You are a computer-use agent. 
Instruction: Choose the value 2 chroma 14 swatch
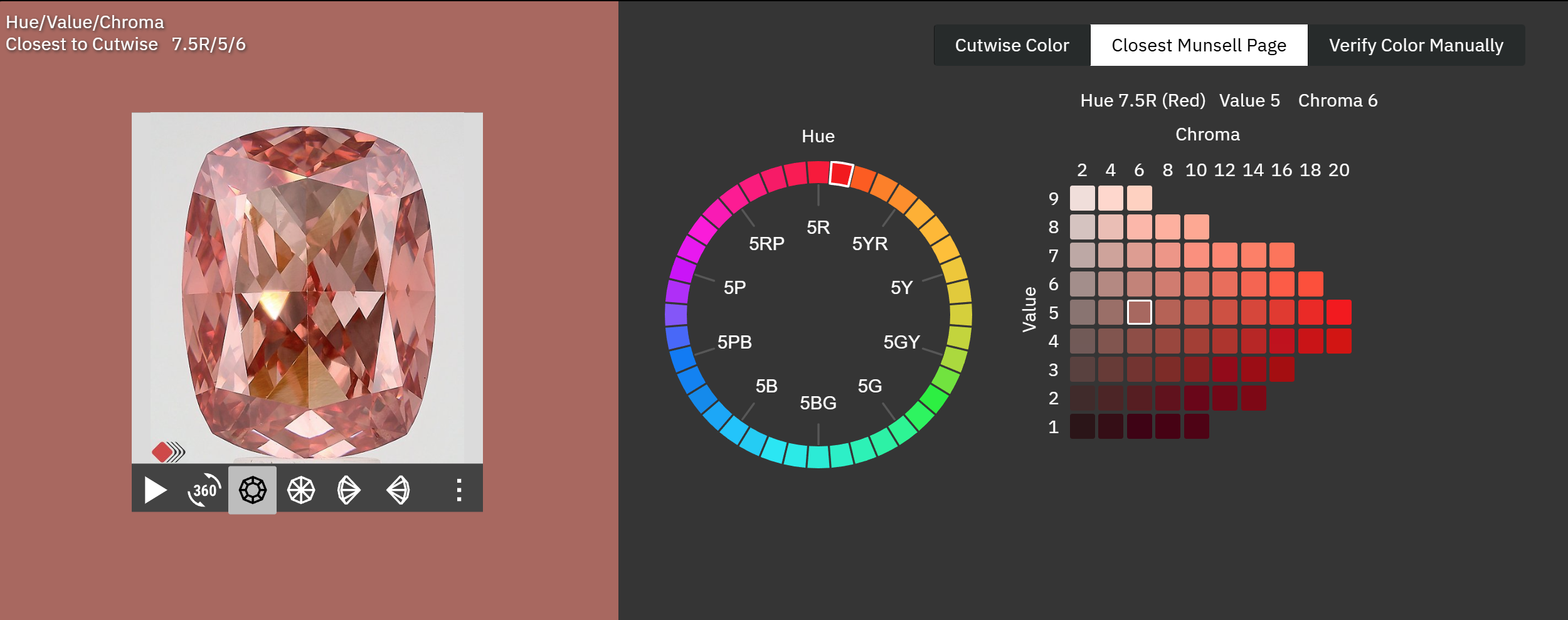tap(1253, 398)
